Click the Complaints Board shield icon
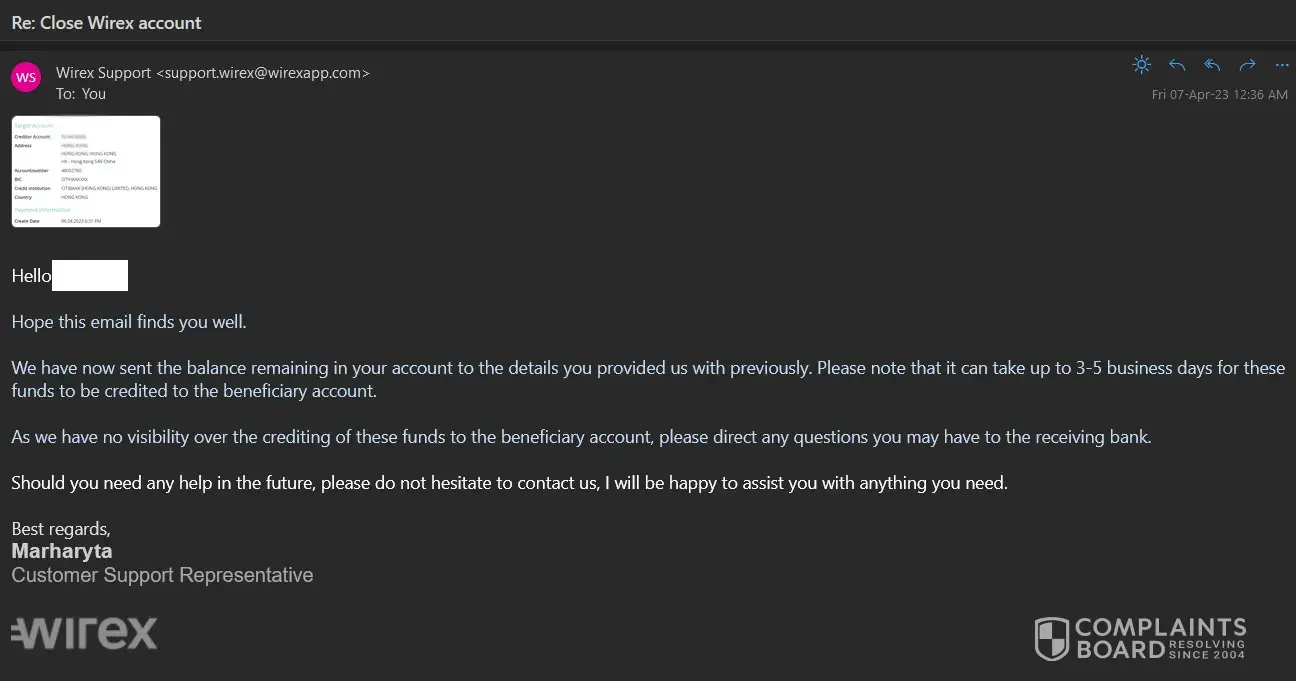This screenshot has height=681, width=1296. pyautogui.click(x=1051, y=638)
